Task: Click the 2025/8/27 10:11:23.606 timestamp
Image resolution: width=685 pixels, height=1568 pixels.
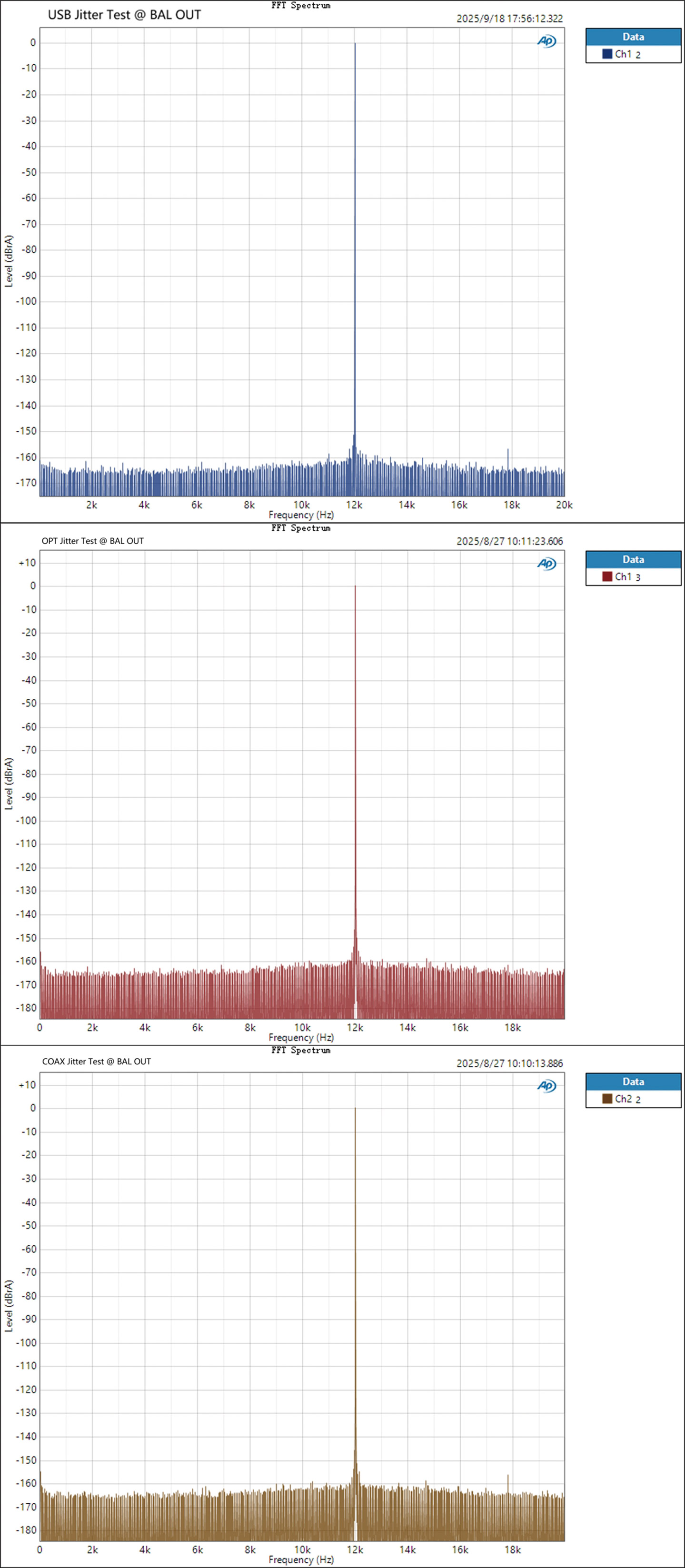Action: pos(509,541)
